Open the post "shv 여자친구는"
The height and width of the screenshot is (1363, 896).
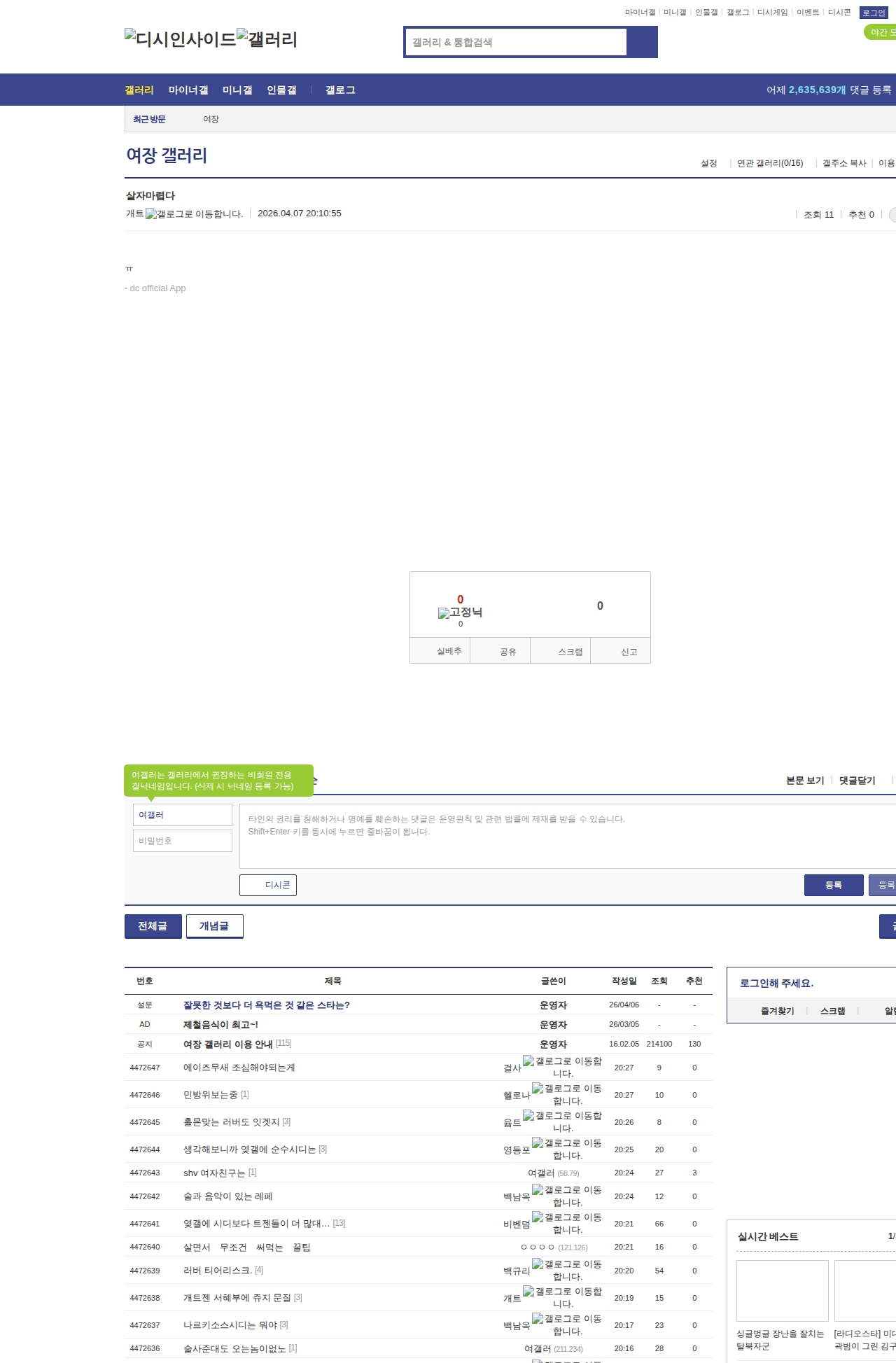point(214,1173)
